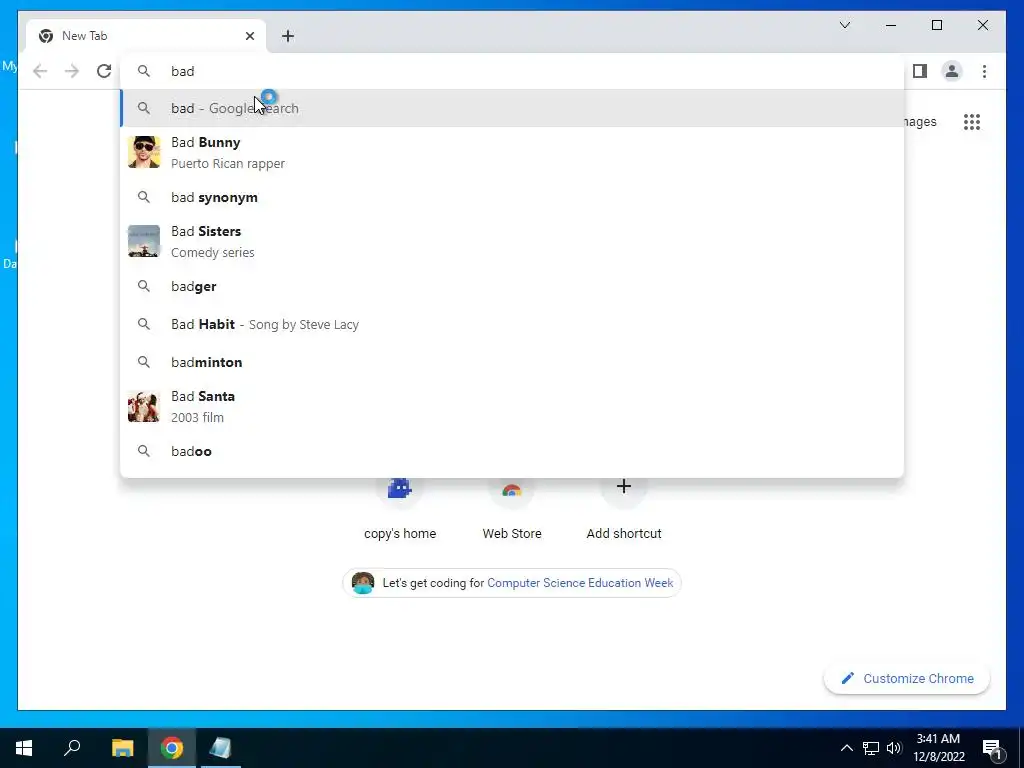Screen dimensions: 1024x768
Task: Click the Chrome taskbar icon
Action: point(172,748)
